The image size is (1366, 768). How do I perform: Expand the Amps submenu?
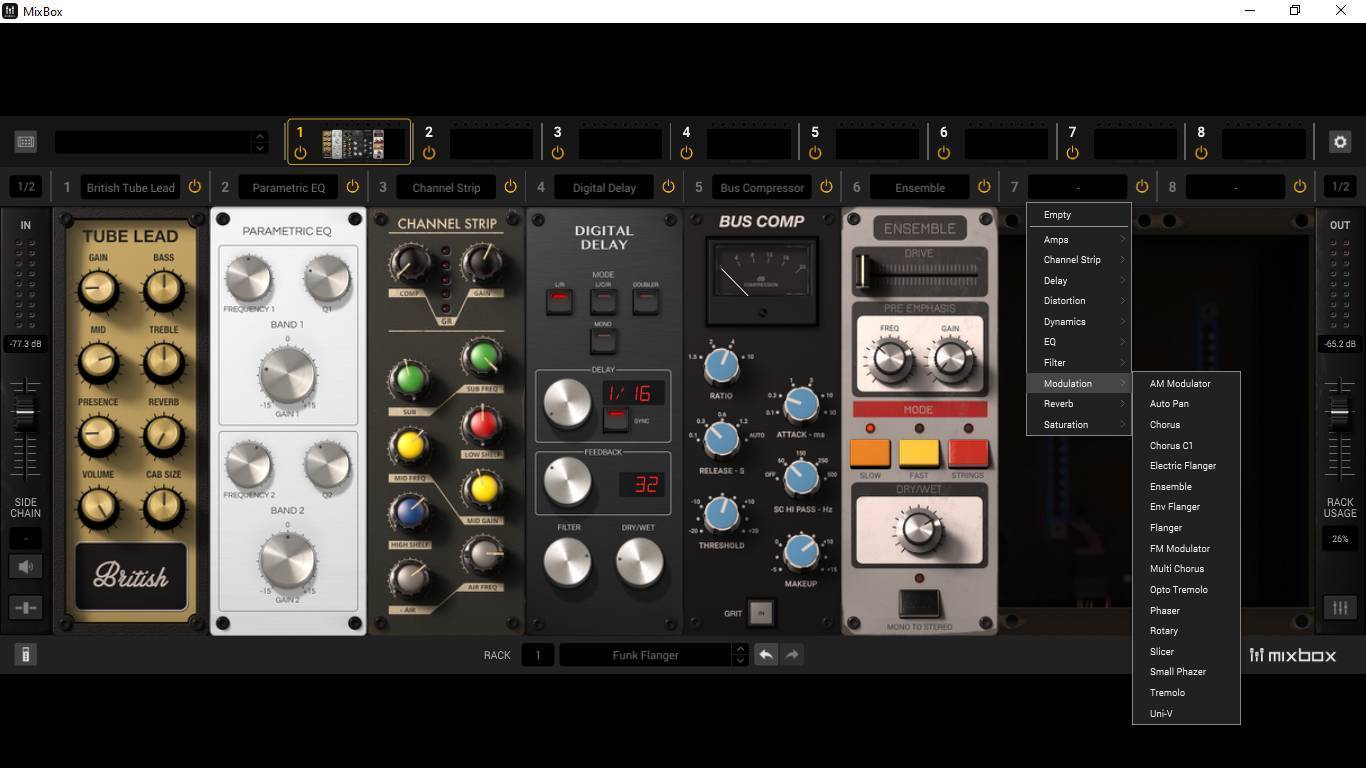click(x=1079, y=240)
